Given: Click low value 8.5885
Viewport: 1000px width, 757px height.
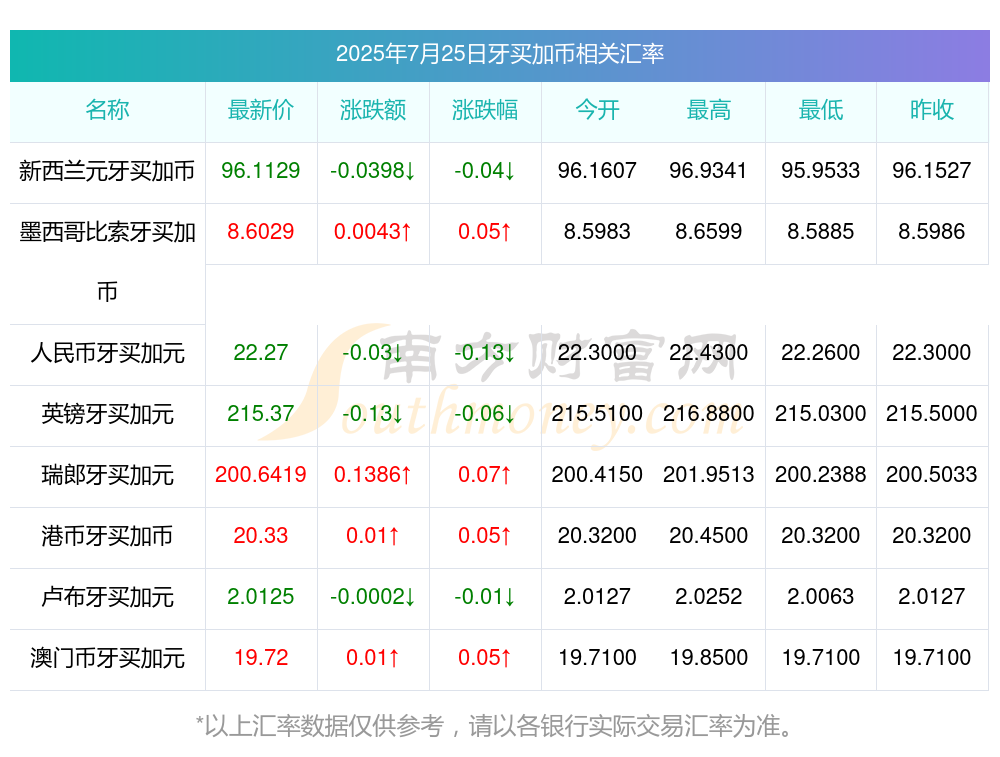Looking at the screenshot, I should pyautogui.click(x=821, y=232).
